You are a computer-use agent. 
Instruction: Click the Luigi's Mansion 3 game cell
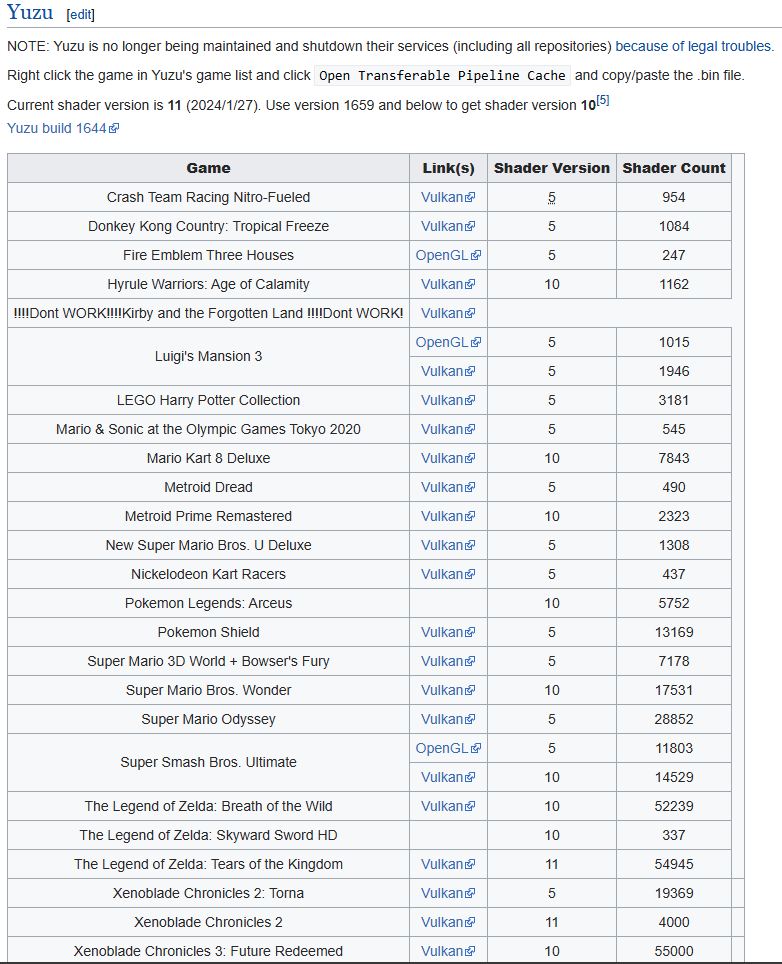[x=208, y=357]
